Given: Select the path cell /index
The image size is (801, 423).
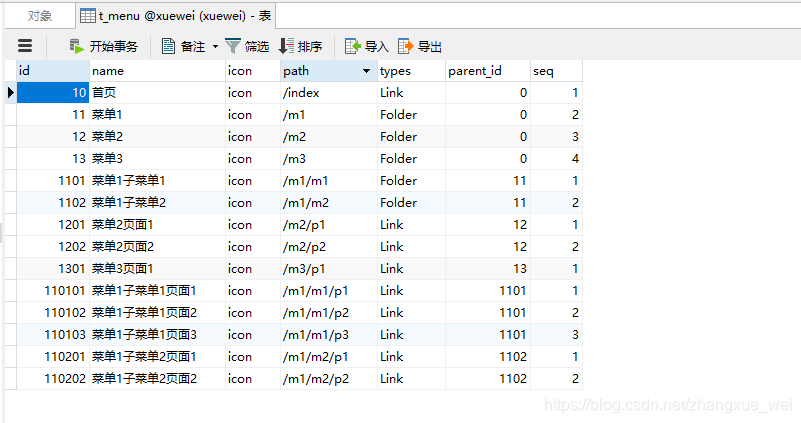Looking at the screenshot, I should click(x=329, y=92).
